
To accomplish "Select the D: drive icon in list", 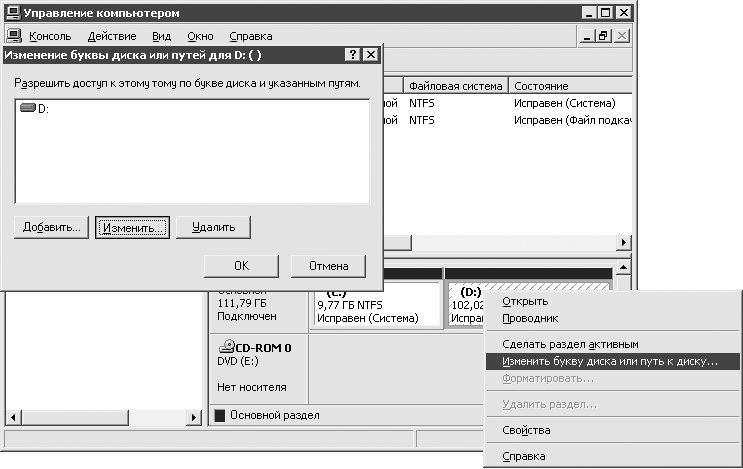I will coord(27,109).
